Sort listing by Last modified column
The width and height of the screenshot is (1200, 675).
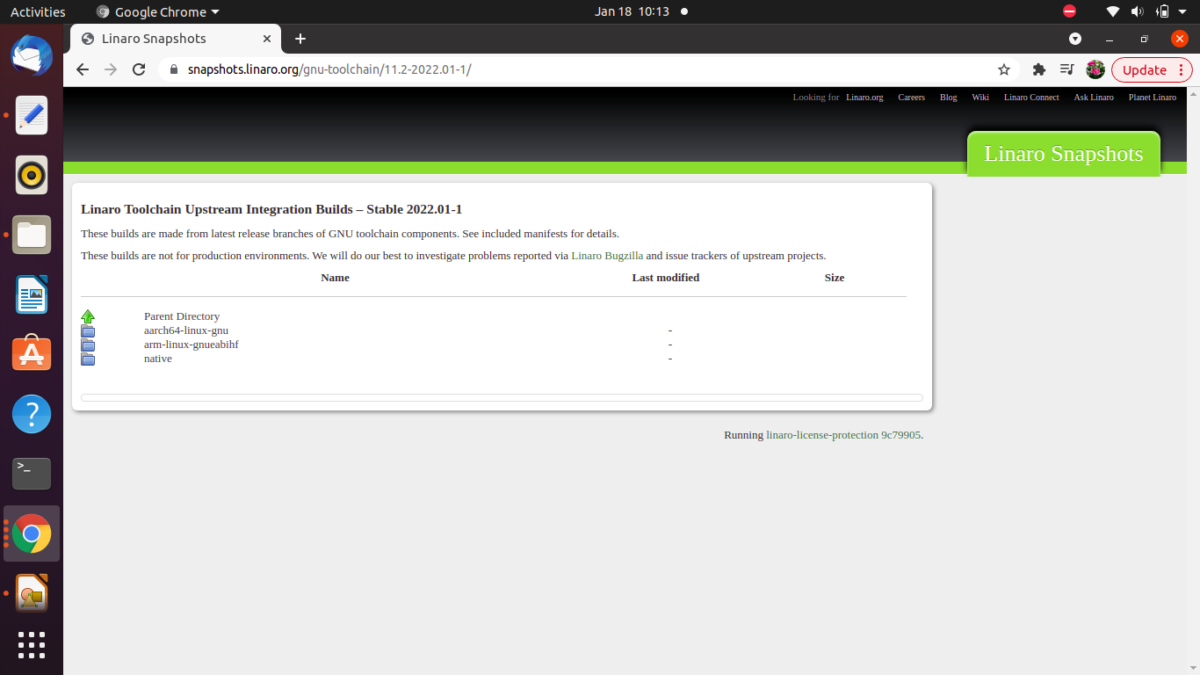tap(666, 278)
